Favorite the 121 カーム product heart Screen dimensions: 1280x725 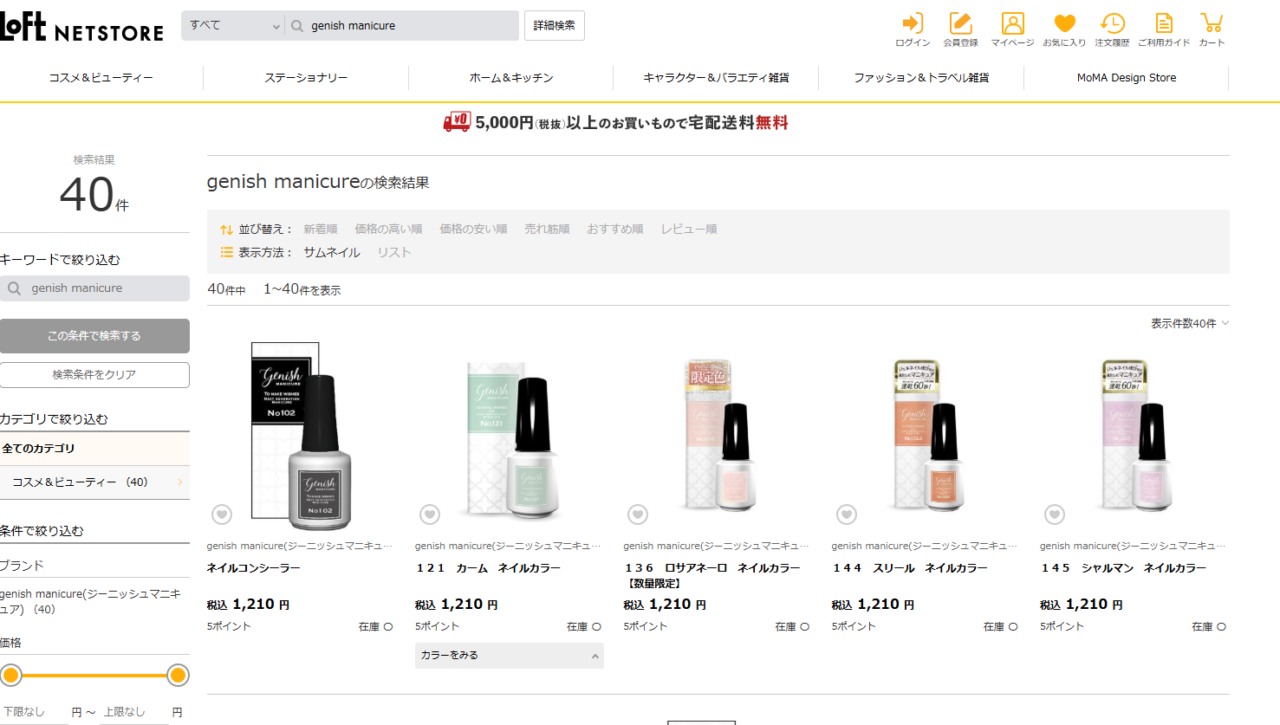pos(430,514)
